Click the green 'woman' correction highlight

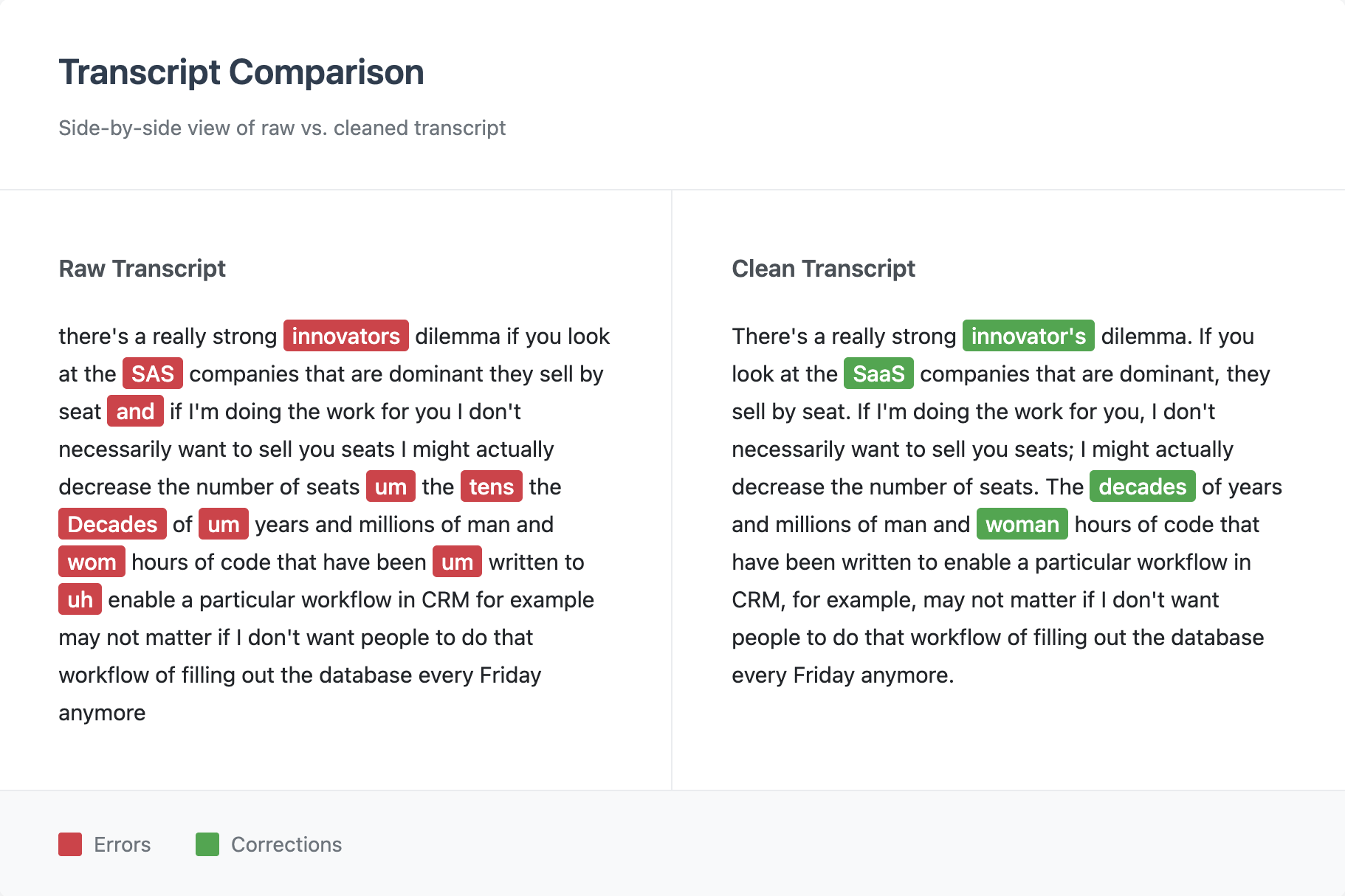point(1022,524)
